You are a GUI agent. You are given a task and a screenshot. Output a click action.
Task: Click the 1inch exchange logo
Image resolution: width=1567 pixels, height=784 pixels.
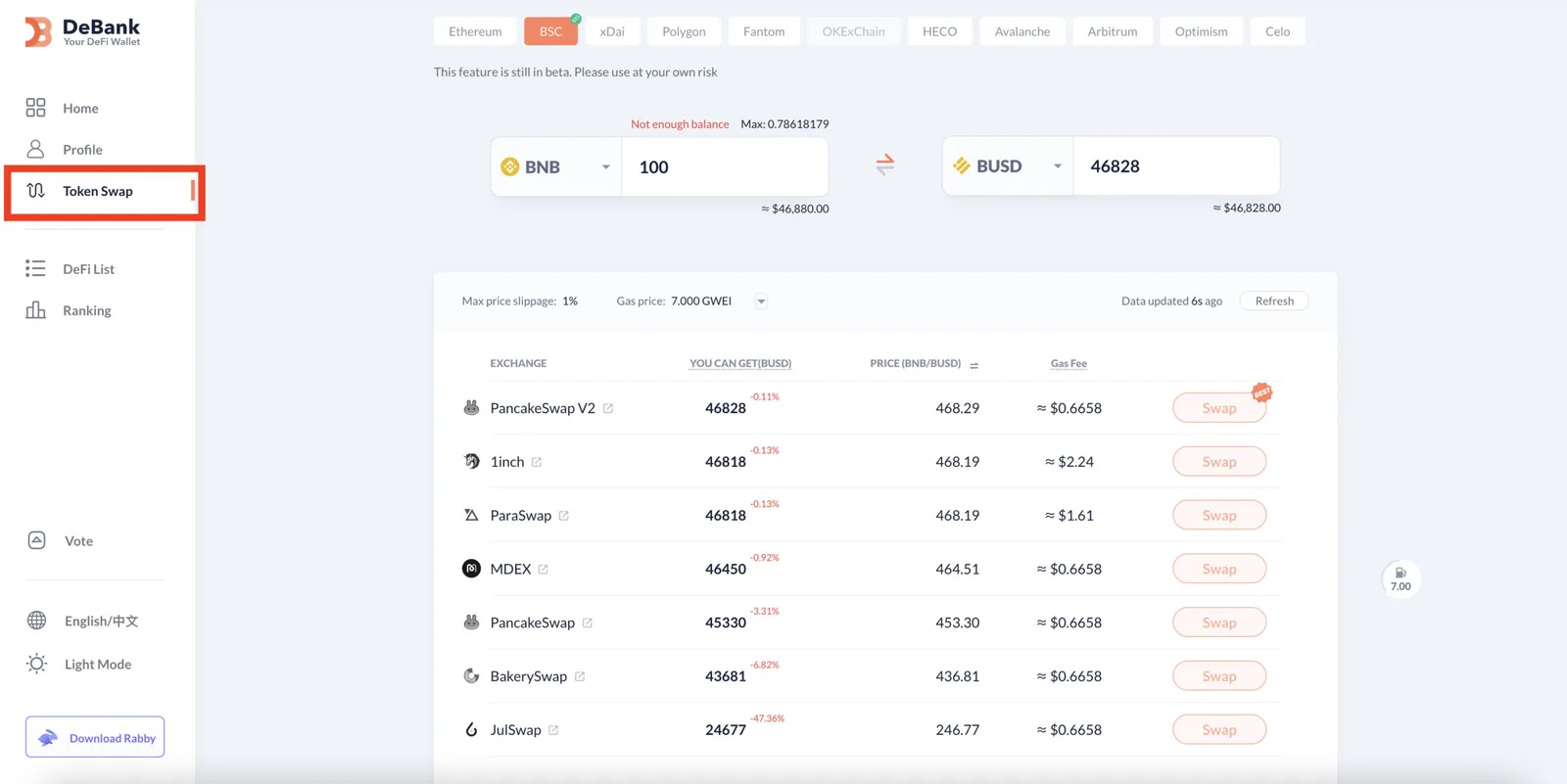[471, 461]
